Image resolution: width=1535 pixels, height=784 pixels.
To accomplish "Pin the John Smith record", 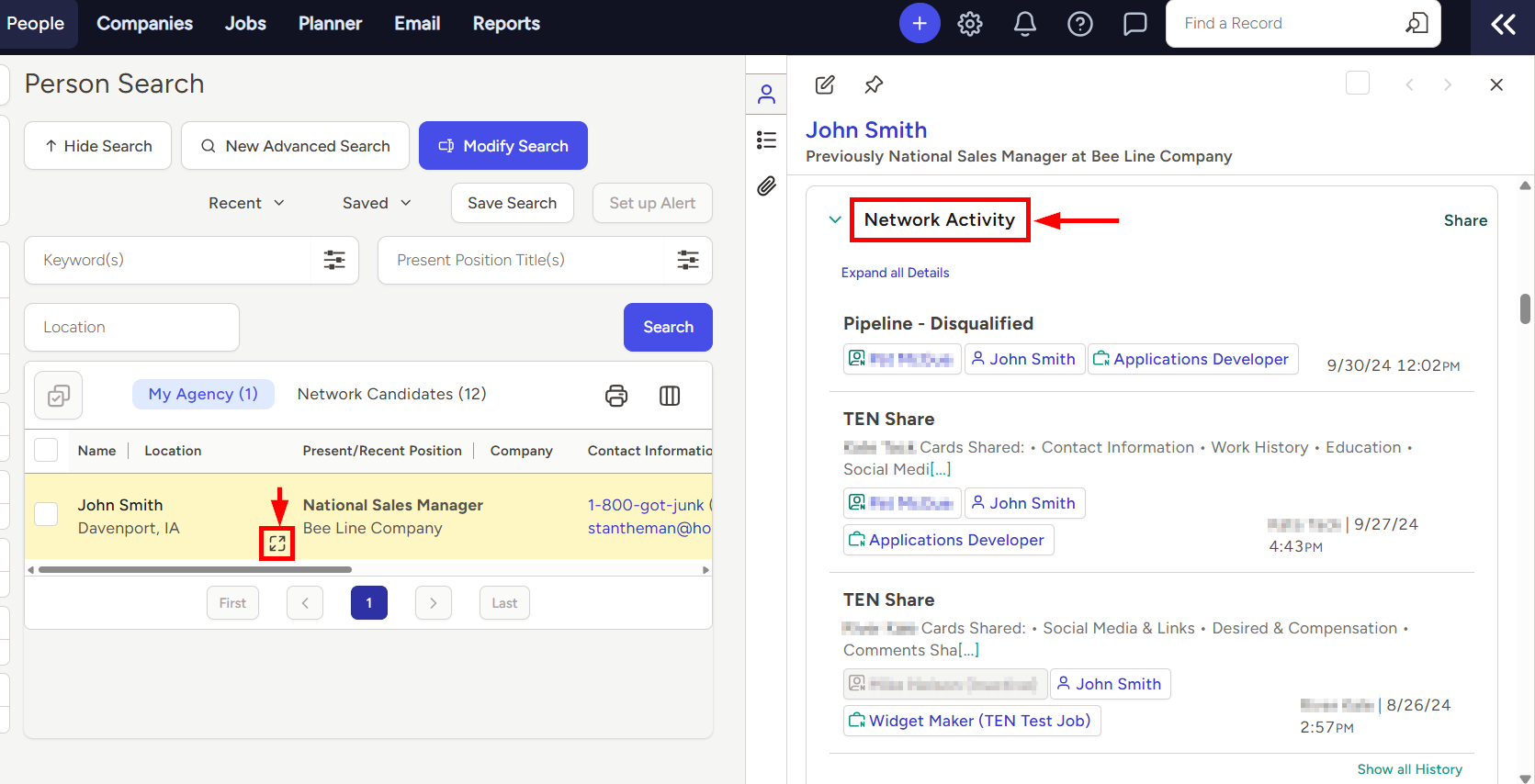I will (x=874, y=84).
